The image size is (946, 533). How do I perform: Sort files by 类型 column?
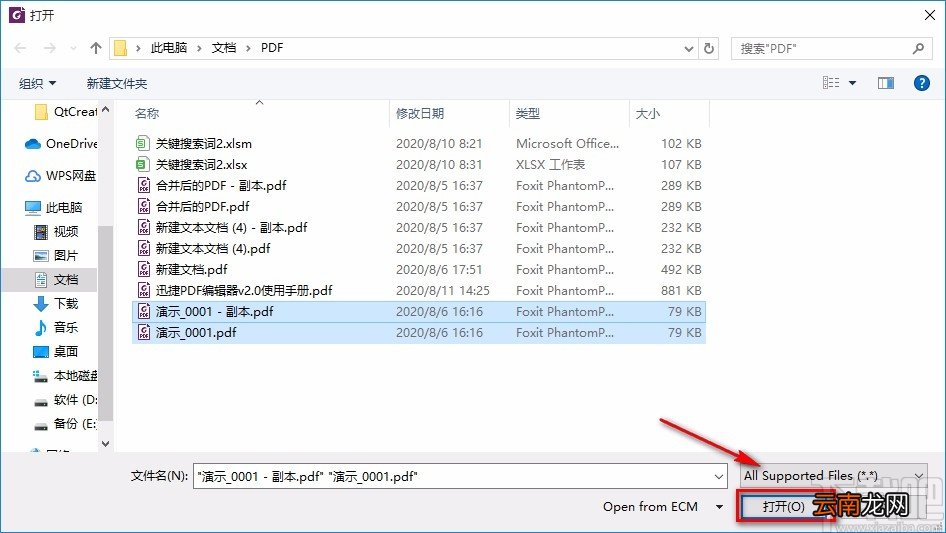pos(528,113)
